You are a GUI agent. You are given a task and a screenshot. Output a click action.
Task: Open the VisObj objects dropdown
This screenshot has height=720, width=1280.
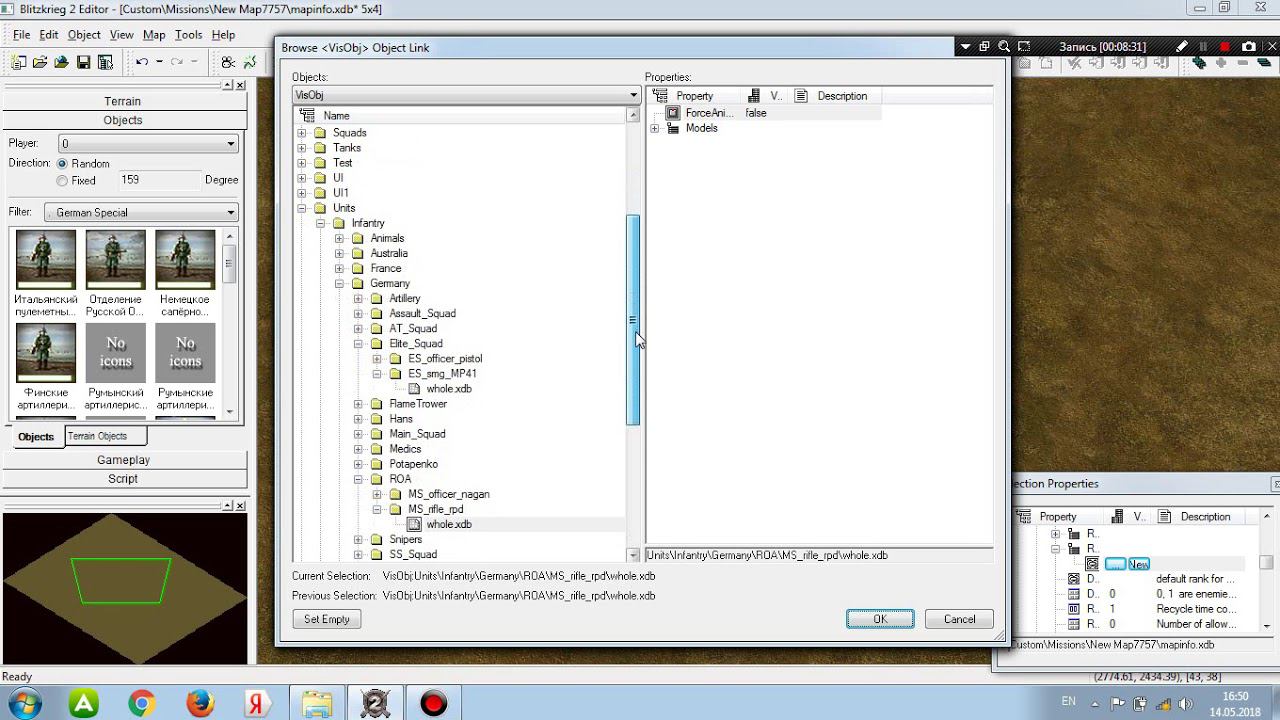pos(467,95)
